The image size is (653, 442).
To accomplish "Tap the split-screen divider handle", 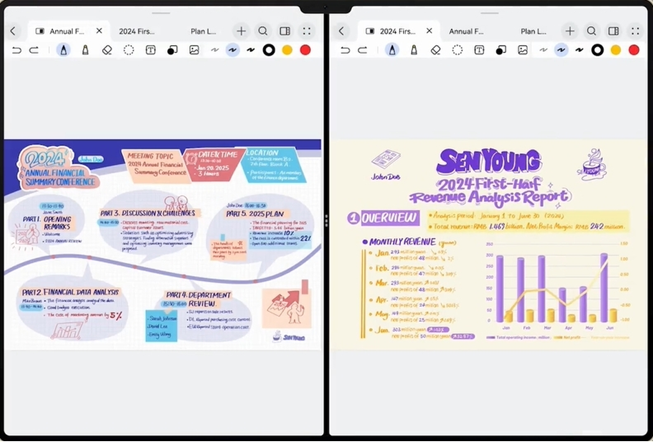I will (326, 221).
